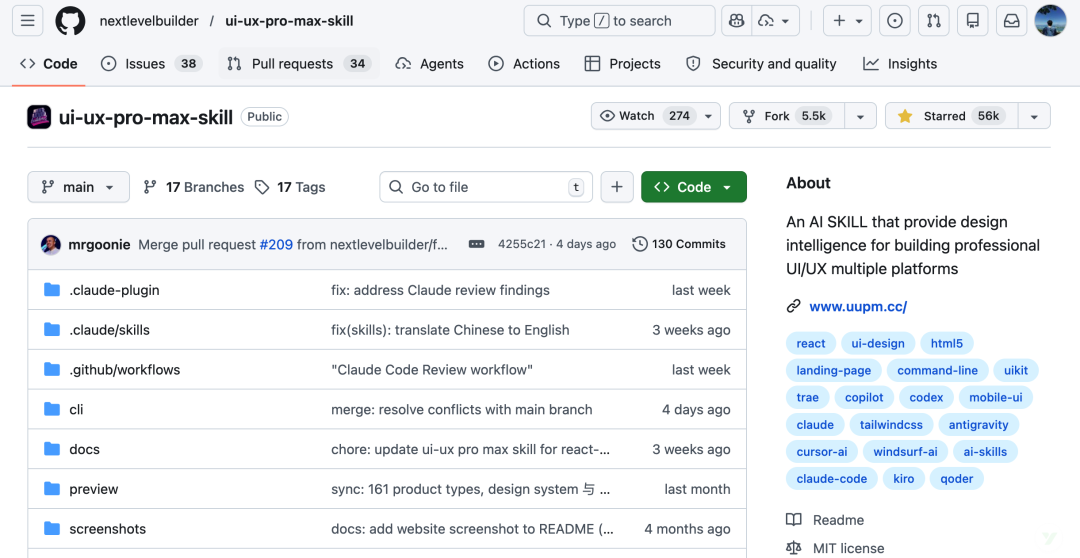Select the cursor-ai topic tag
Screen dimensions: 1080x558
coord(822,452)
